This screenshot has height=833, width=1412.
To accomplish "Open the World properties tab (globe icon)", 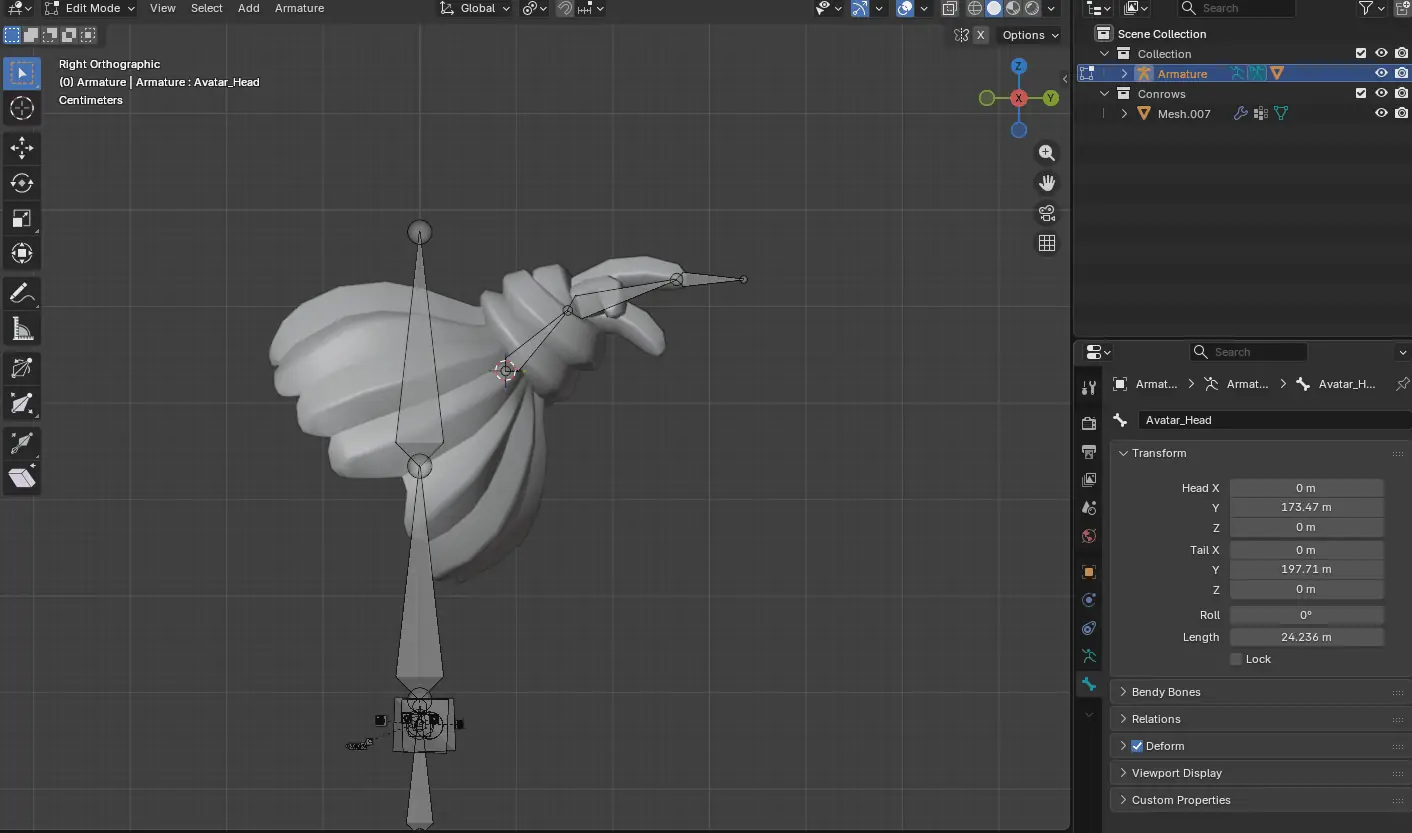I will point(1089,536).
